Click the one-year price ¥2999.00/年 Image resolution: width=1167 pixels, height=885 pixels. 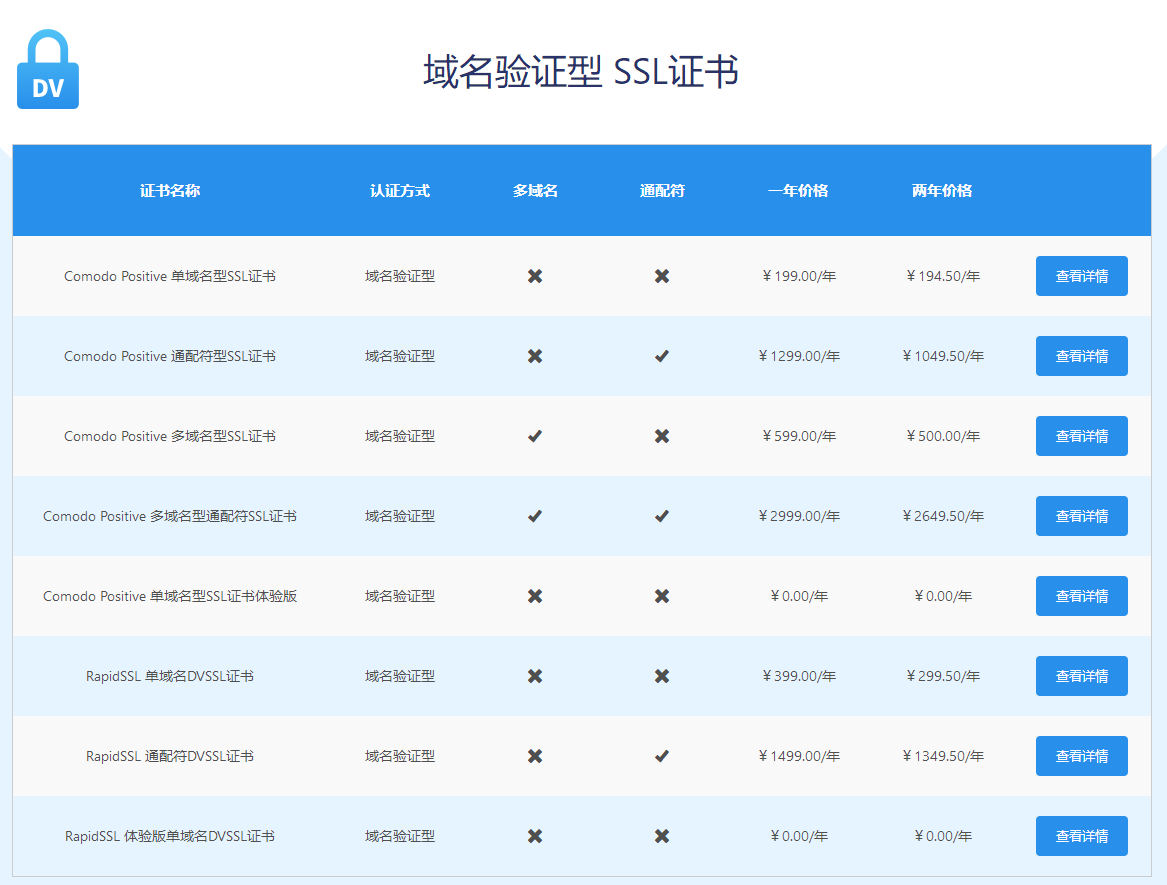coord(799,517)
